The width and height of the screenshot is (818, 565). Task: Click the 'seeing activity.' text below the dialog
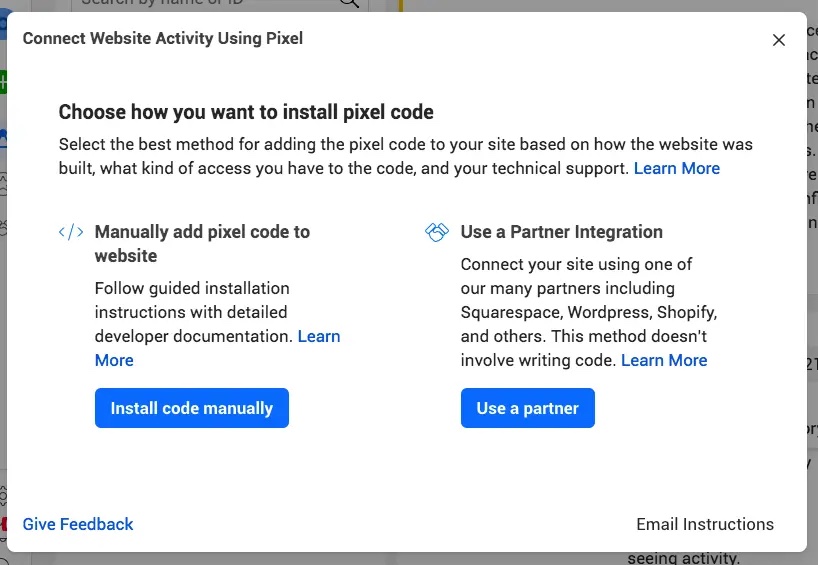(684, 558)
